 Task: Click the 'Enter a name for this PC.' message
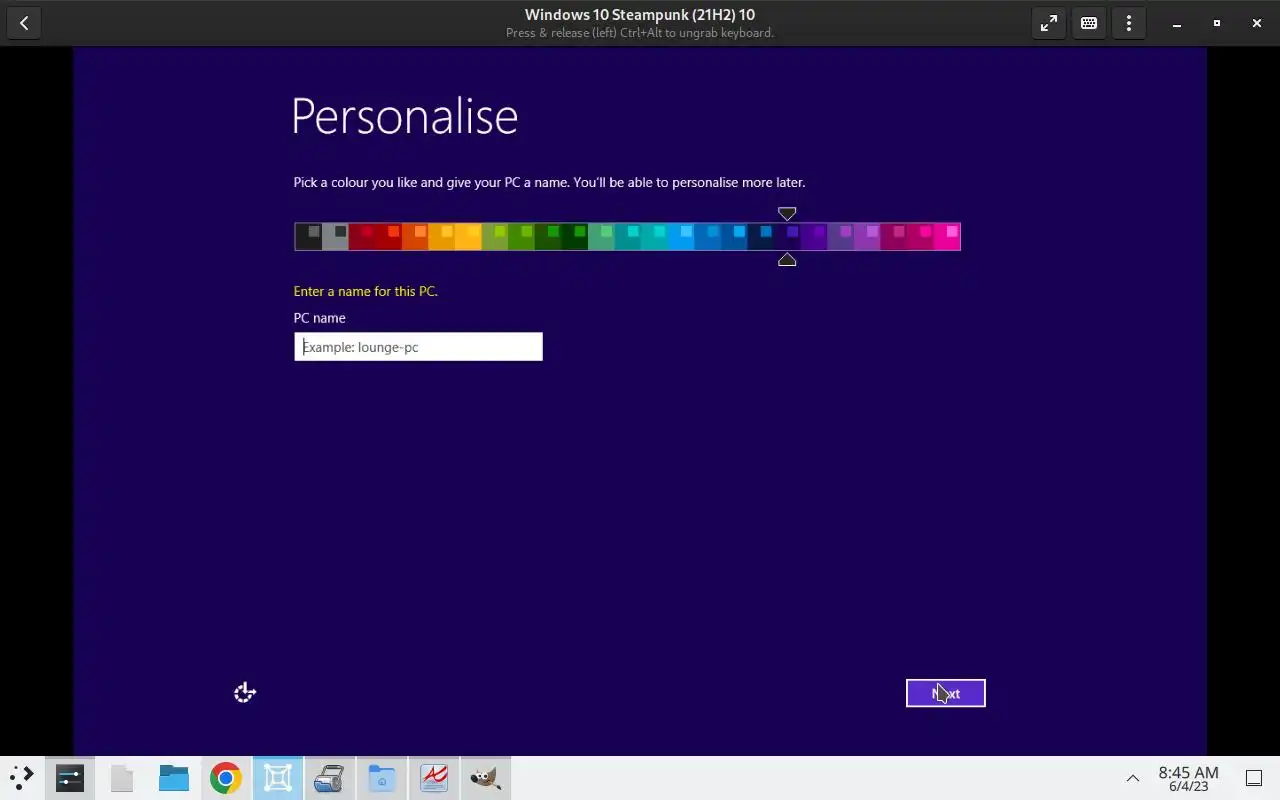click(365, 291)
